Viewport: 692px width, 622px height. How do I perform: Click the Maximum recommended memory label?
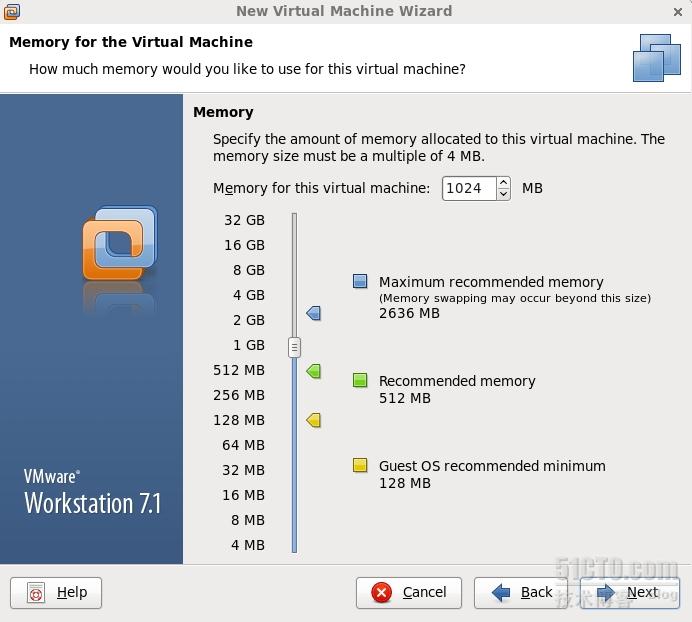[x=491, y=282]
